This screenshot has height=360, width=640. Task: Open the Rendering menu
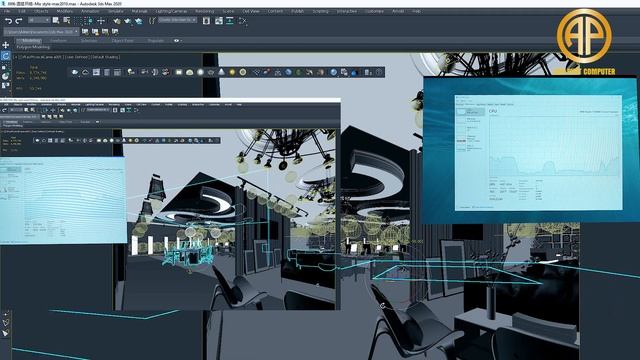[204, 11]
